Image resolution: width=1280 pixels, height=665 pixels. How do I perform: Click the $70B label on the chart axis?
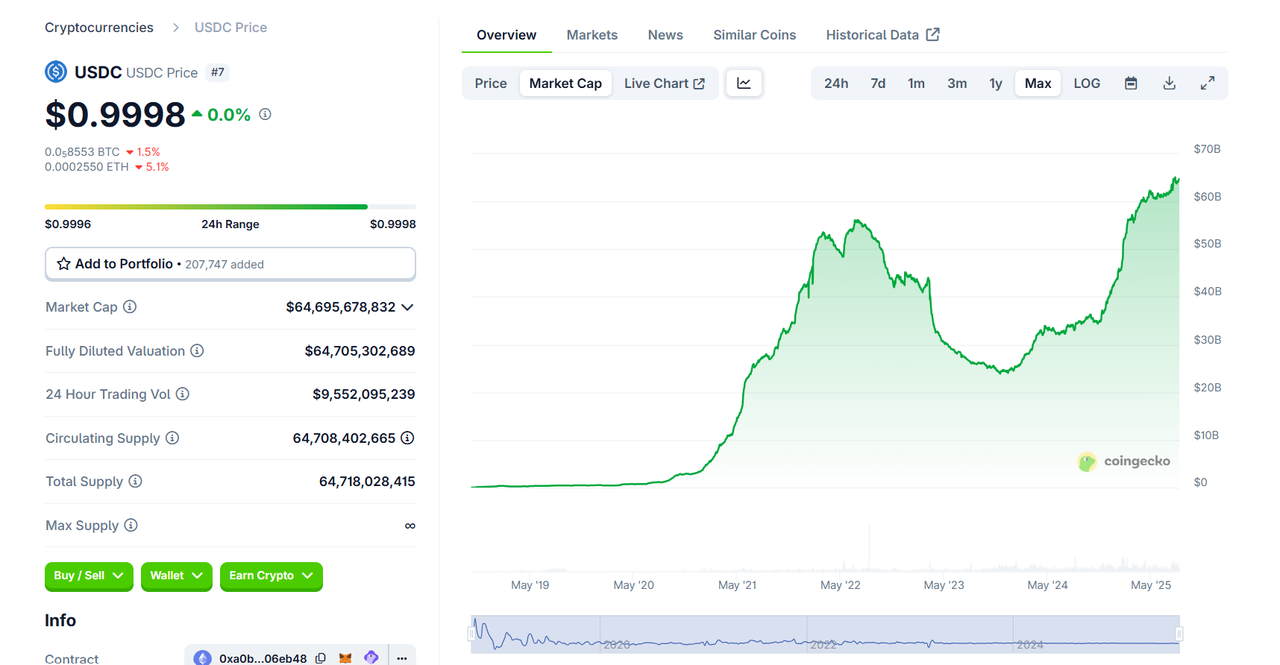[x=1207, y=149]
